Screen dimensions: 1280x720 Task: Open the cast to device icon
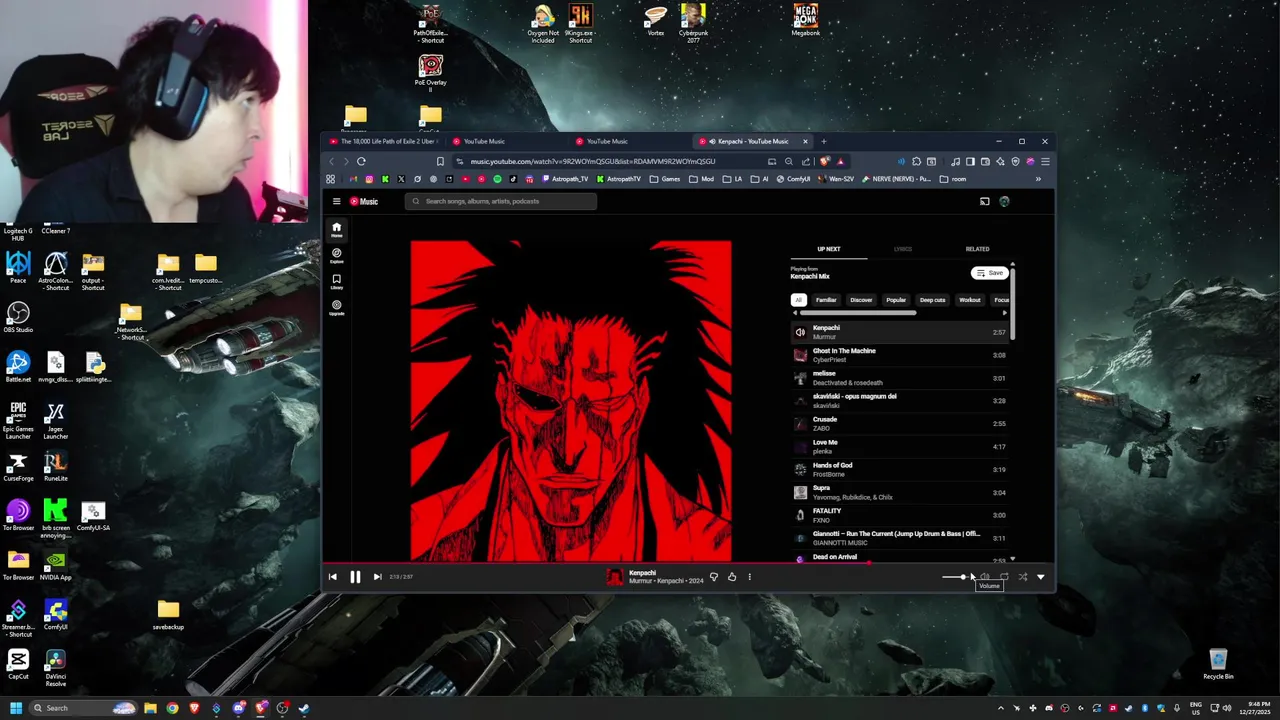[x=985, y=202]
